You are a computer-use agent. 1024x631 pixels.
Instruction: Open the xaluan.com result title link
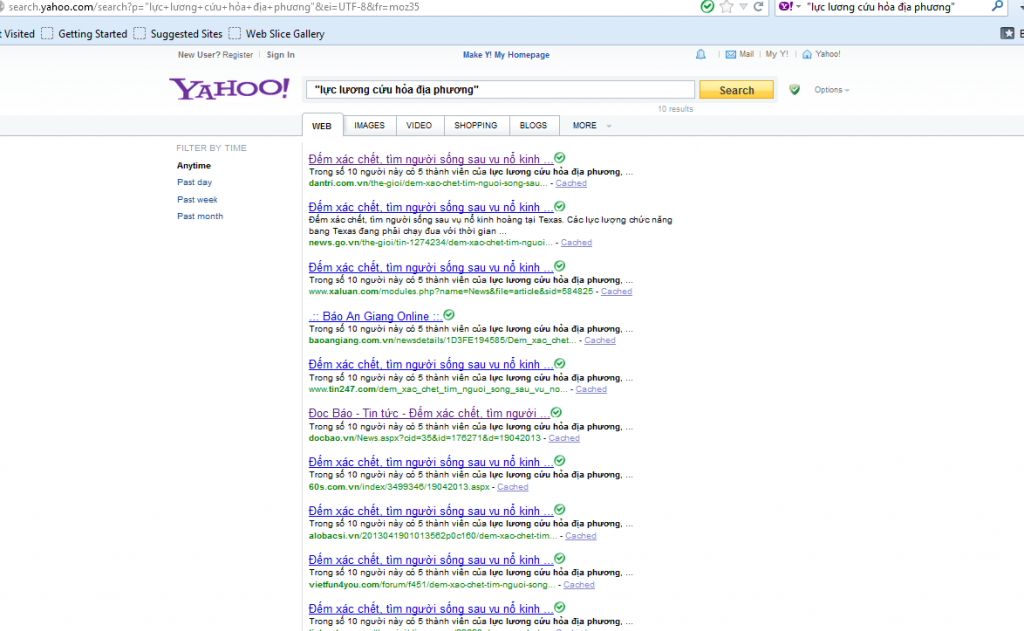[430, 267]
